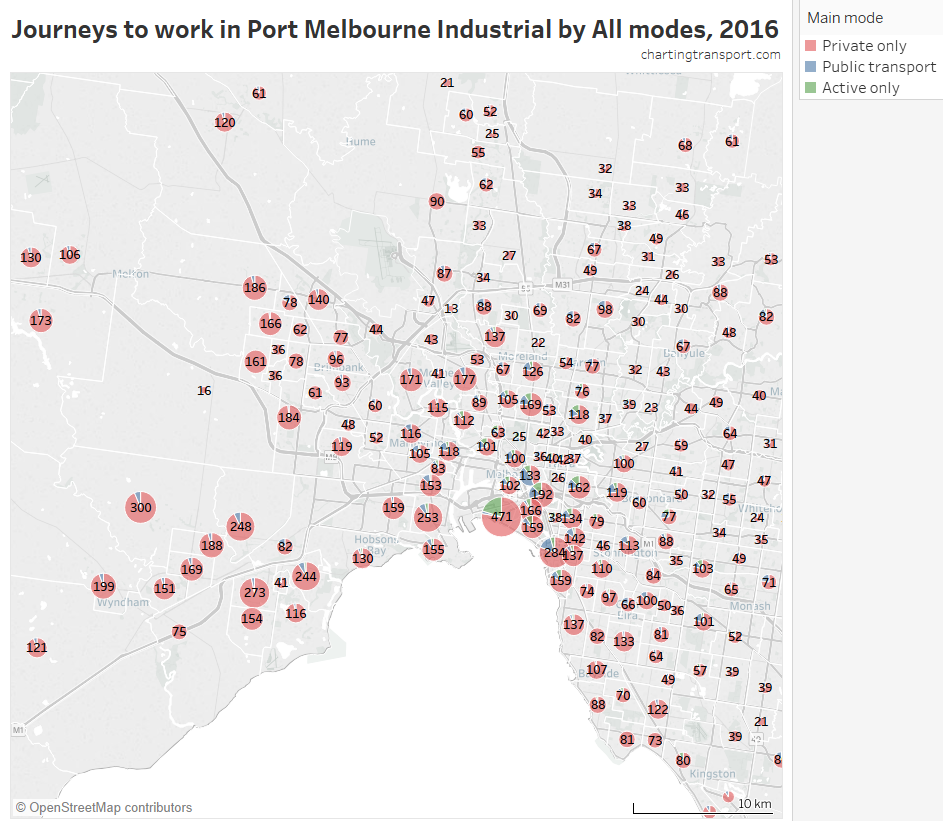Click the 253 pie chart marker

pos(428,517)
